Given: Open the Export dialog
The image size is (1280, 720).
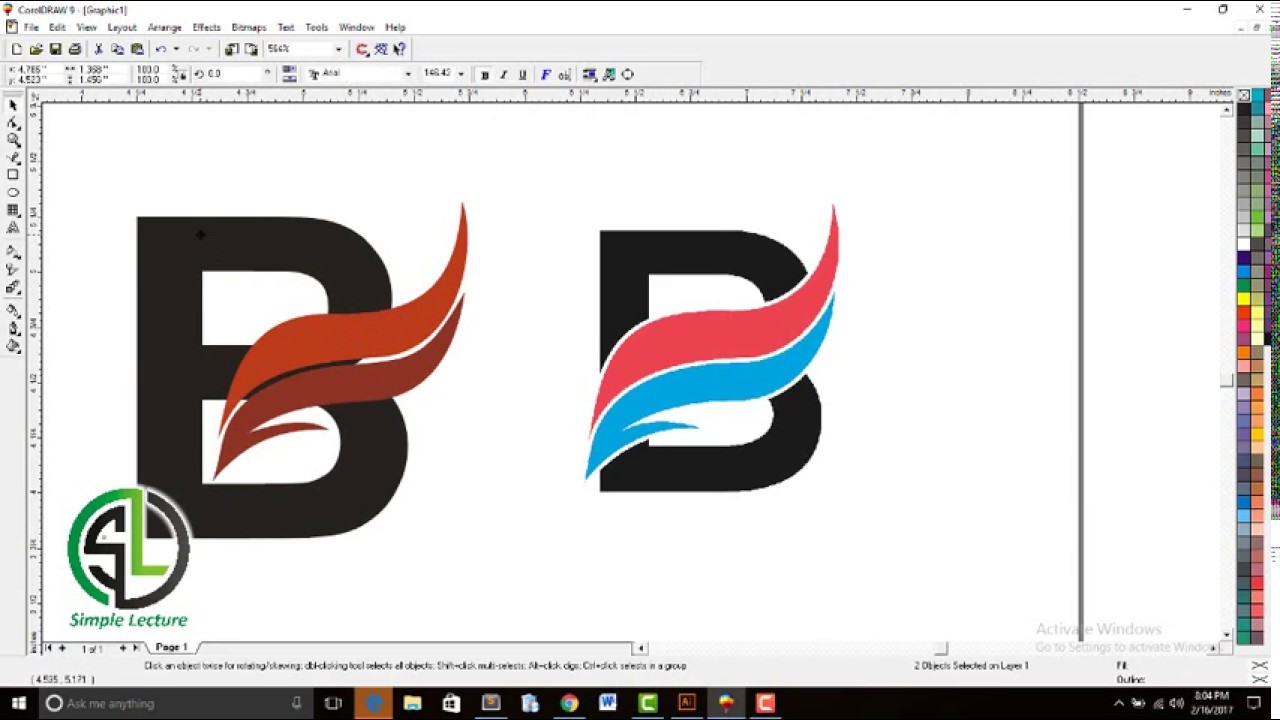Looking at the screenshot, I should point(252,49).
